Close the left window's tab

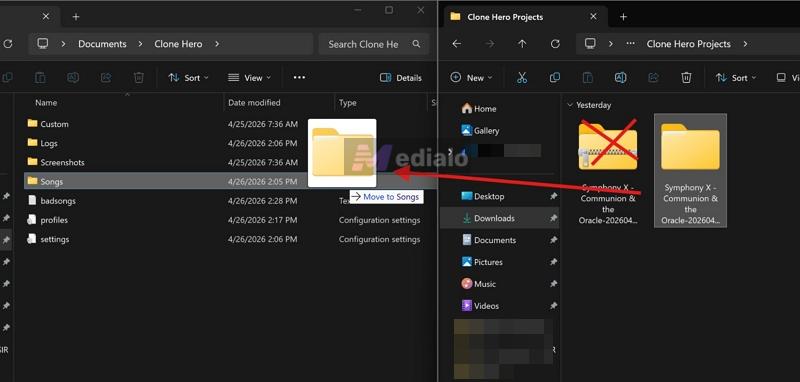[x=46, y=17]
